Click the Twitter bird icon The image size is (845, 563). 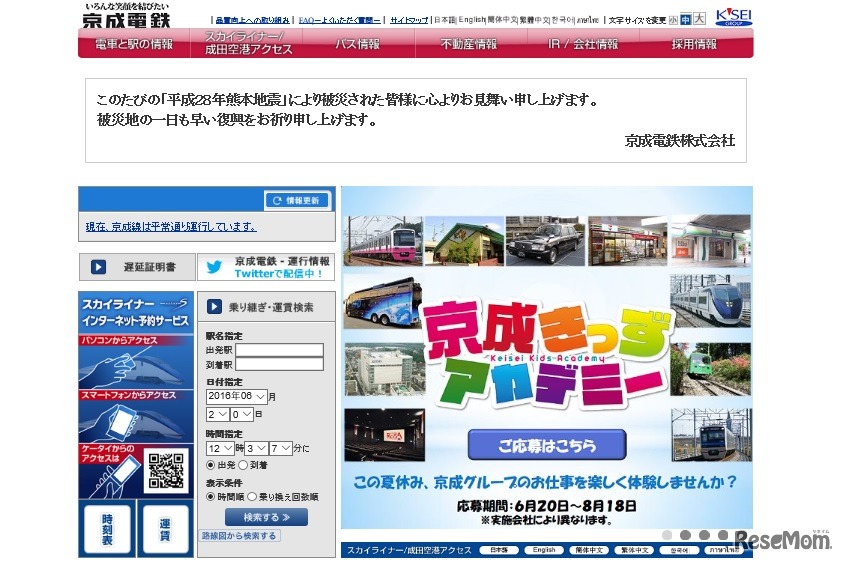[214, 267]
